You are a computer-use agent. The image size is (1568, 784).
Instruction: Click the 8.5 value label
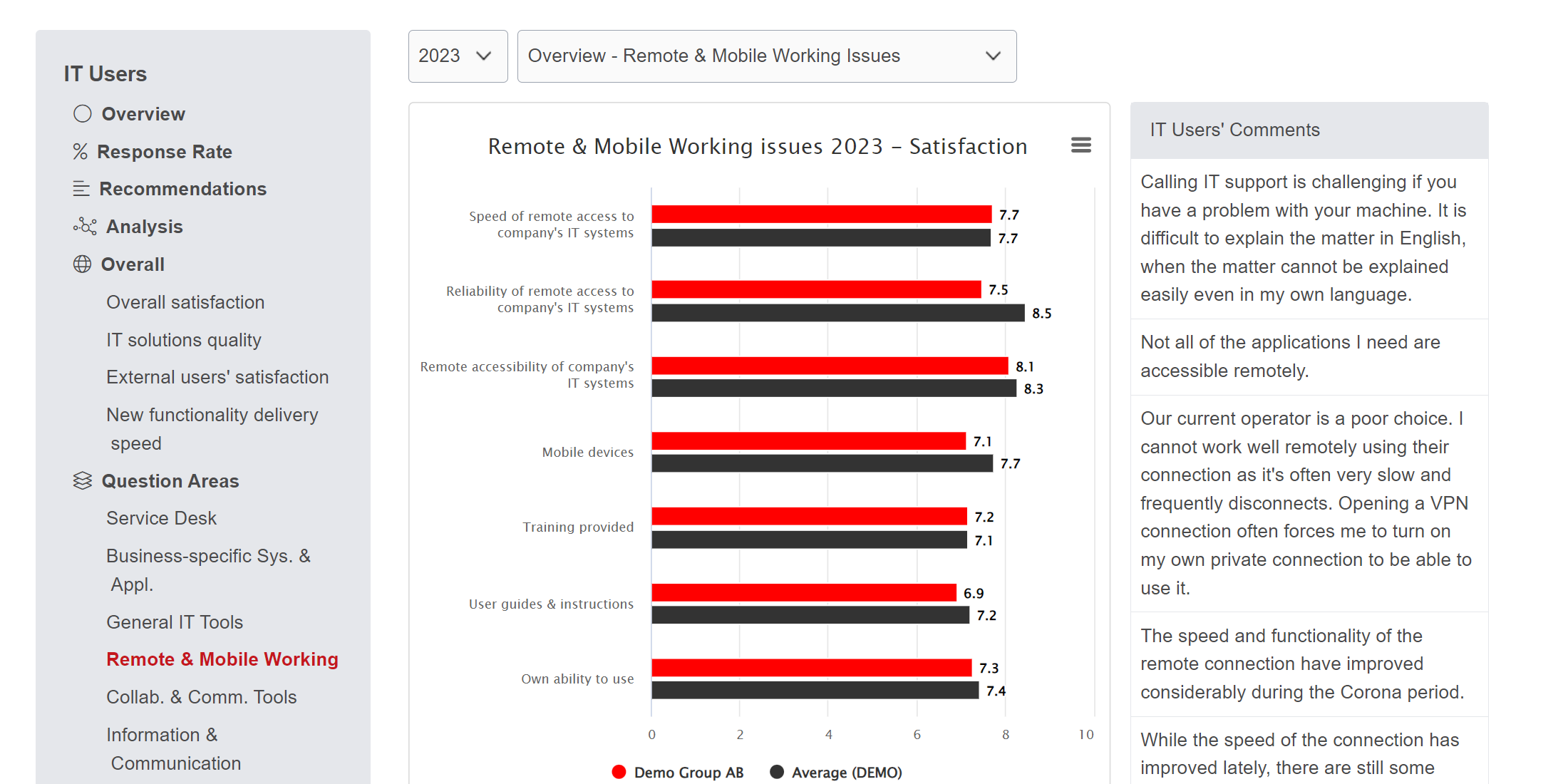1042,313
